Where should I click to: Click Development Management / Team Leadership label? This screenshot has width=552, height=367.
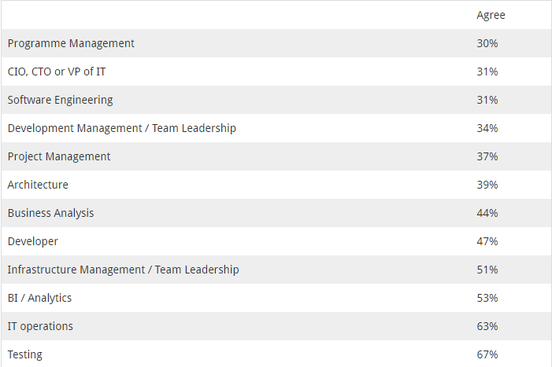pyautogui.click(x=122, y=128)
